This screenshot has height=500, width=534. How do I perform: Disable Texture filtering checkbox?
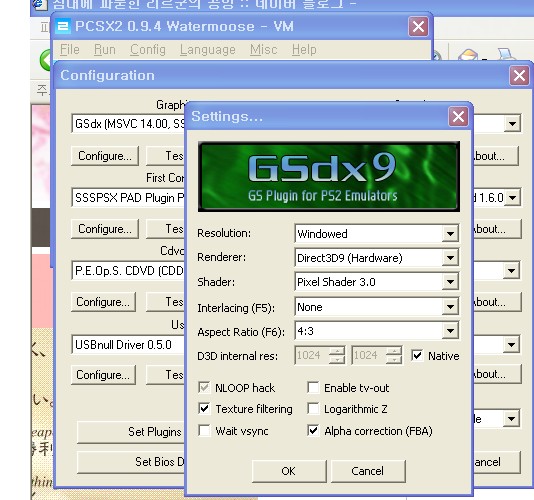(x=204, y=408)
